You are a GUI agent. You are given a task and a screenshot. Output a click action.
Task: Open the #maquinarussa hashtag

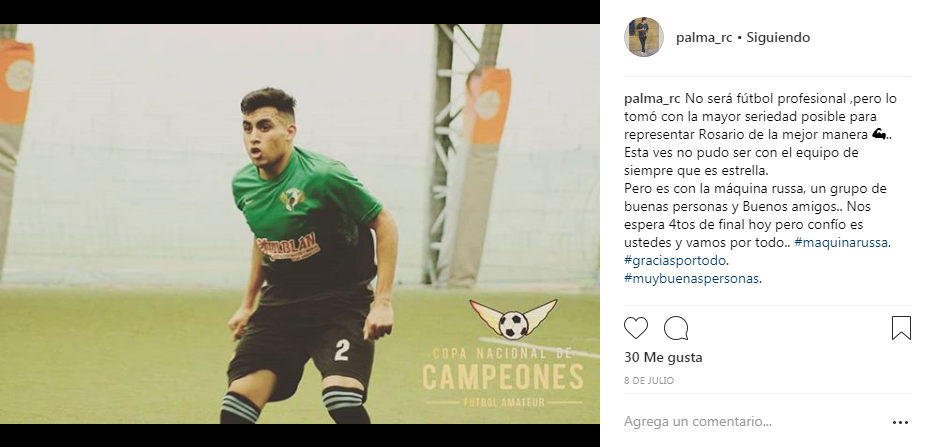(842, 243)
